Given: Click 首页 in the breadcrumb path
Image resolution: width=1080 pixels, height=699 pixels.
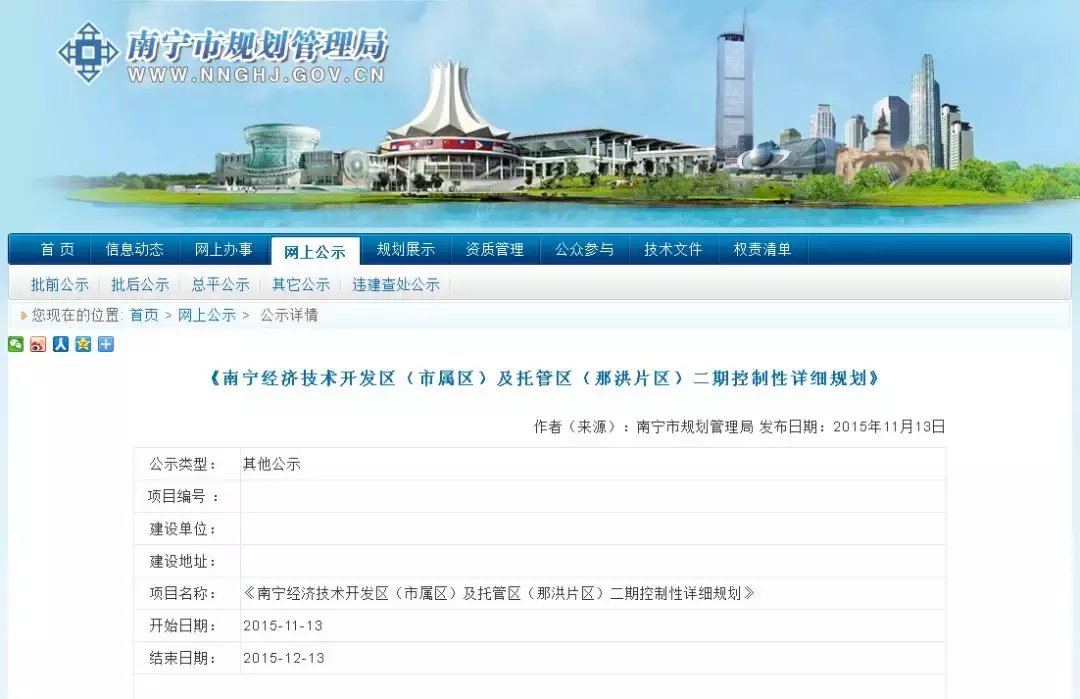Looking at the screenshot, I should pyautogui.click(x=144, y=315).
